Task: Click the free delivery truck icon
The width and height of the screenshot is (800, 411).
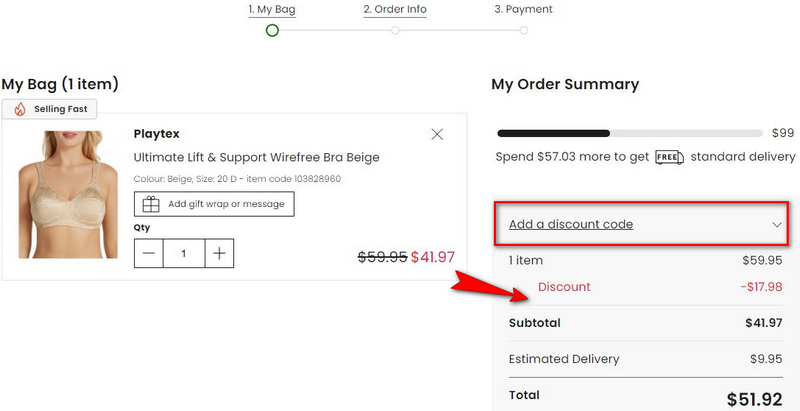Action: pyautogui.click(x=669, y=157)
